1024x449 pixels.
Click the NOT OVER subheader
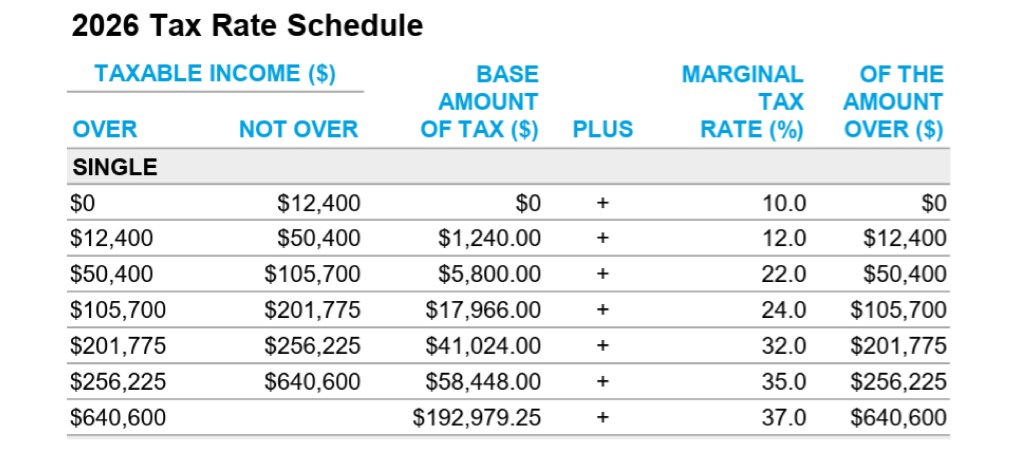298,130
